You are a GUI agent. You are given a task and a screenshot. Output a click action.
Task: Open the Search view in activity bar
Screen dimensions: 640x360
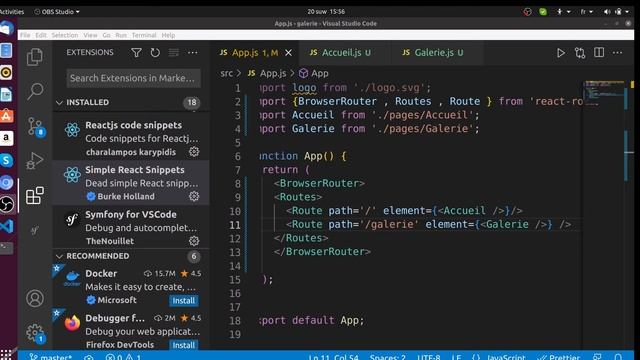35,91
